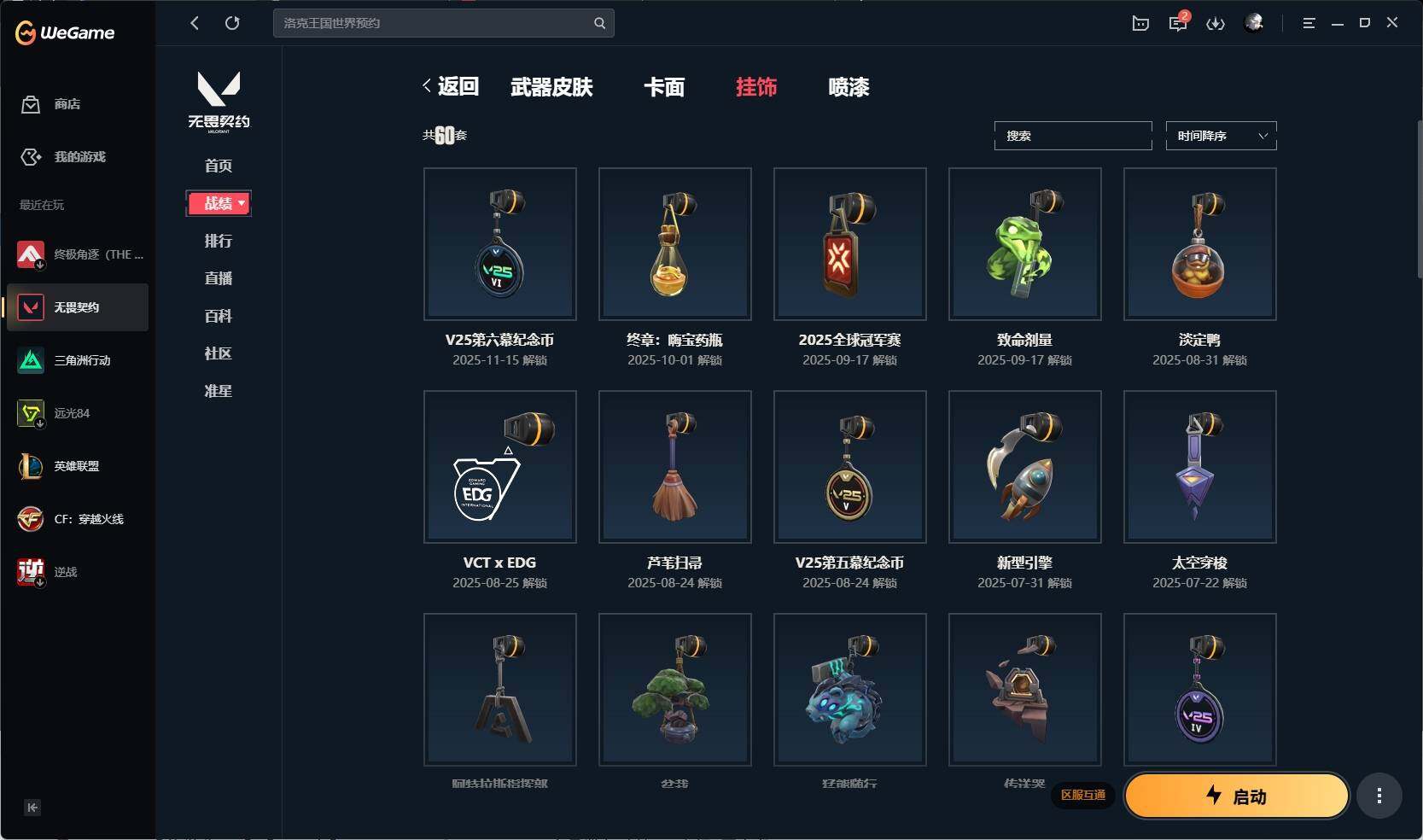The height and width of the screenshot is (840, 1423).
Task: Open the 商店 store icon
Action: (31, 104)
